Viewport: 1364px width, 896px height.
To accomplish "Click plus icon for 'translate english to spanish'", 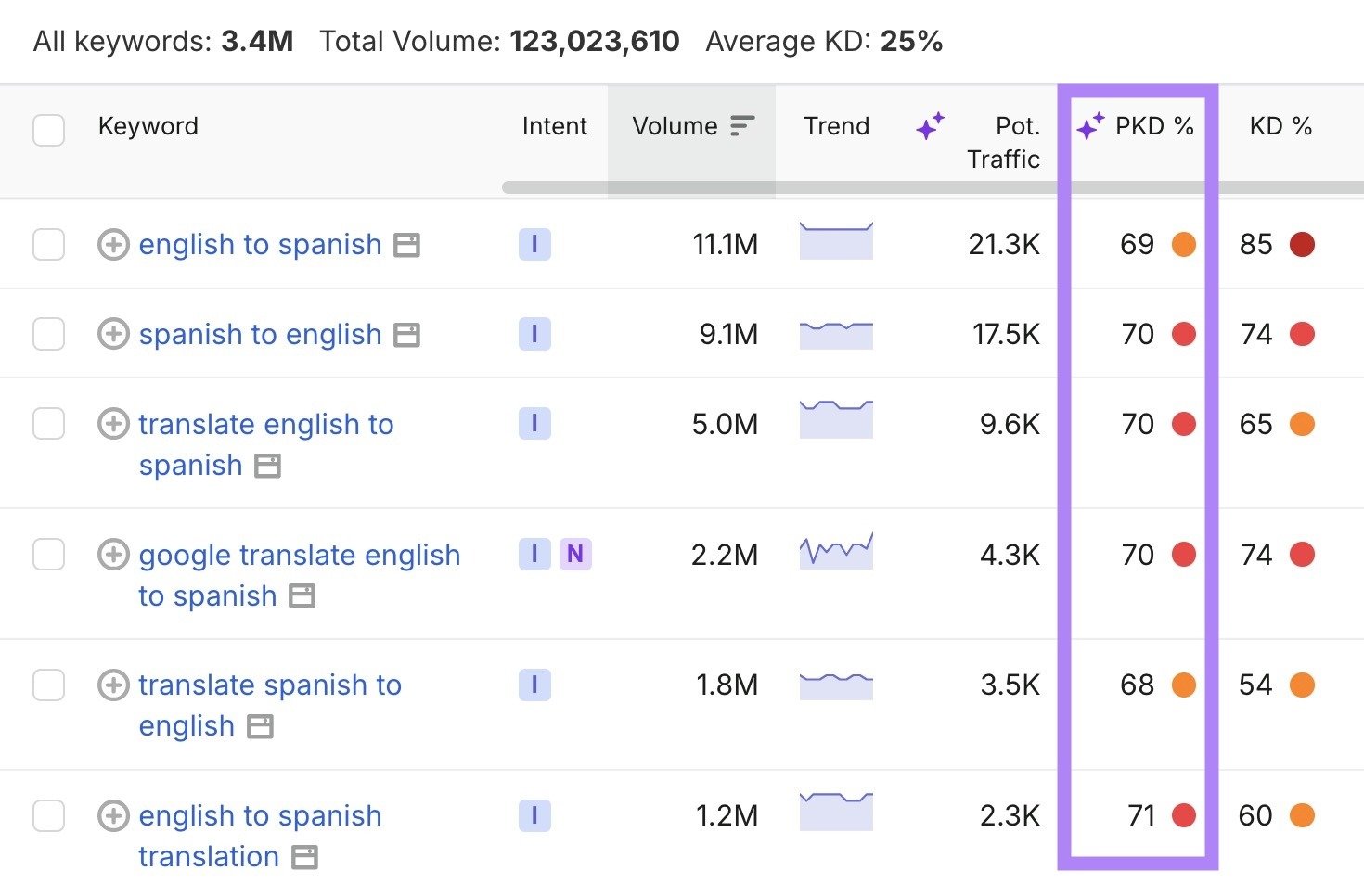I will 113,424.
